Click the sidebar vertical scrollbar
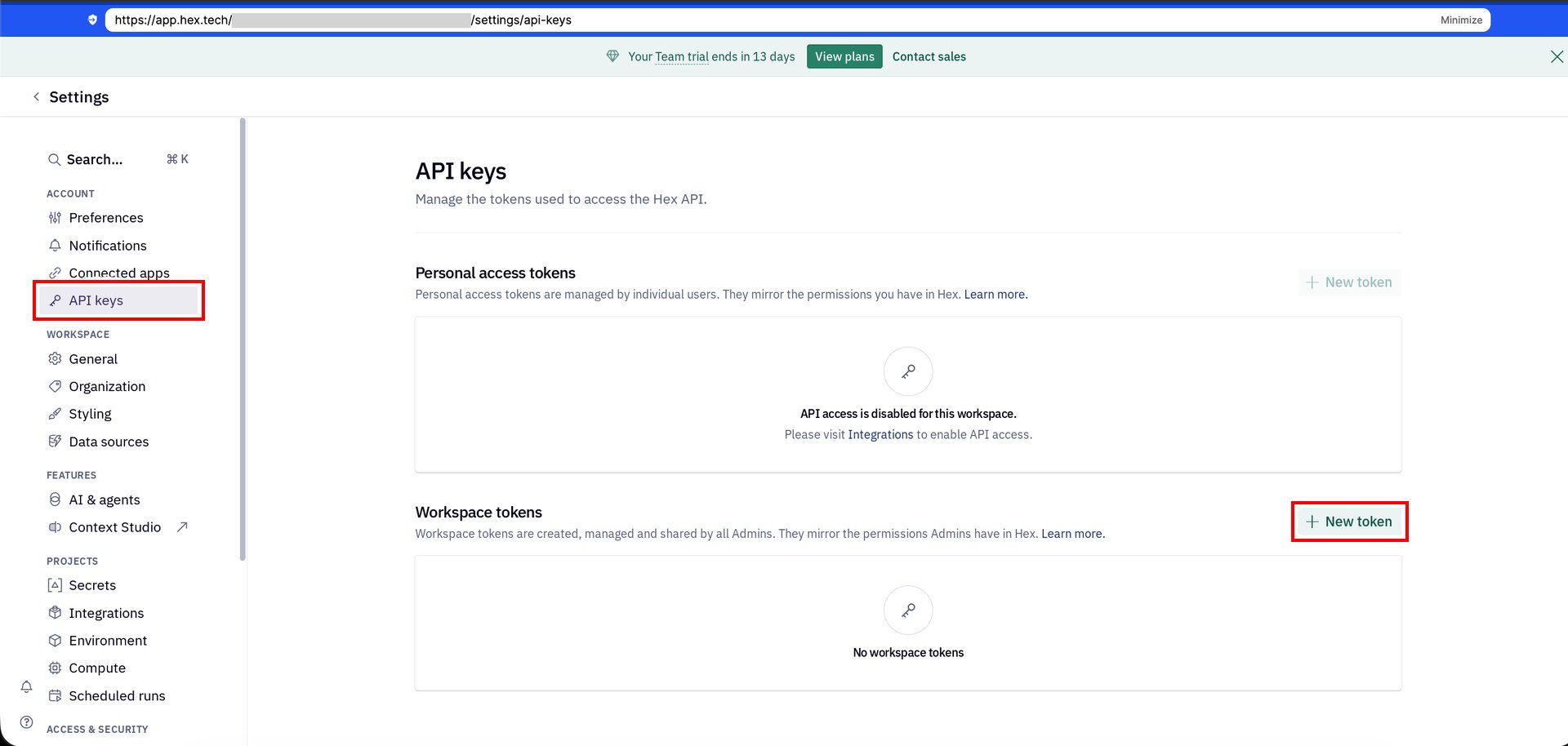1568x746 pixels. [243, 339]
